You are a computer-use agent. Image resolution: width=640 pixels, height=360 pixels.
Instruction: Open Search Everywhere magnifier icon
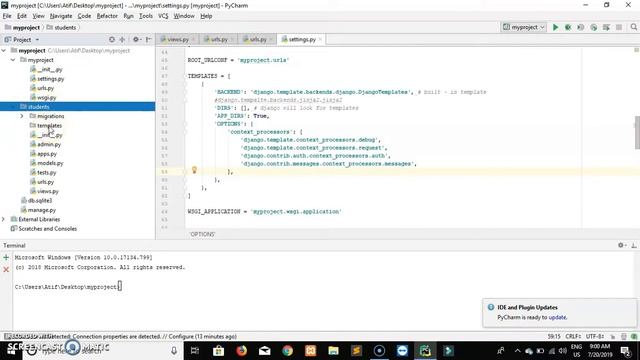[633, 27]
